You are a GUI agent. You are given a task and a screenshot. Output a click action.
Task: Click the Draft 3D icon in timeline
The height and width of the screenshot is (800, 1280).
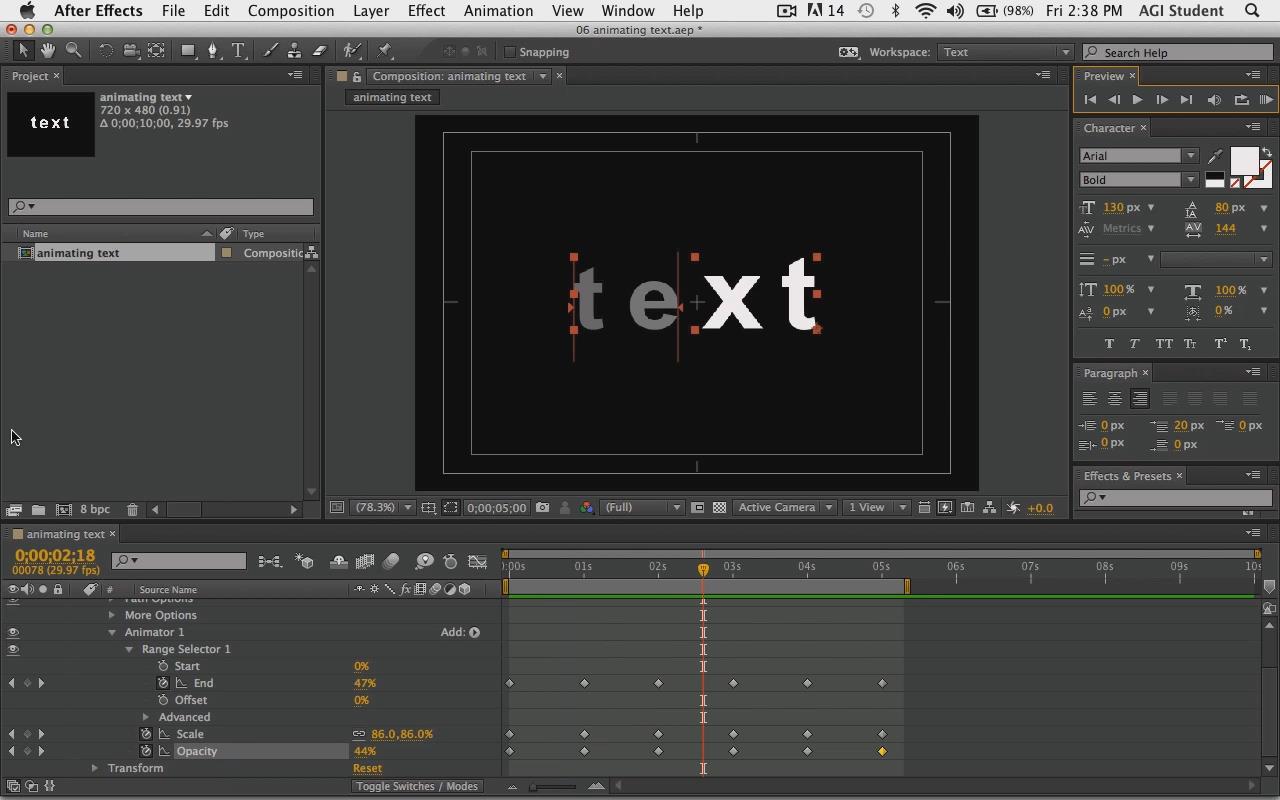[x=305, y=562]
